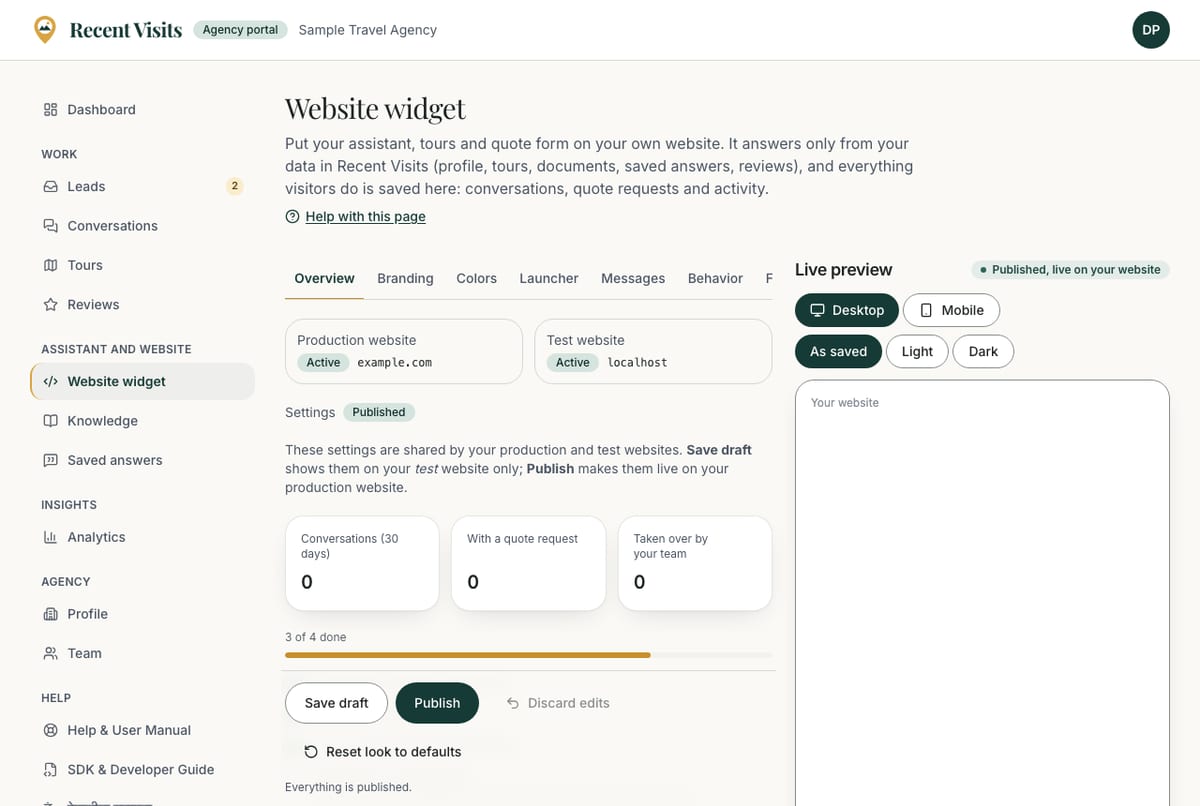
Task: Click the Conversations chat bubbles icon
Action: click(50, 226)
